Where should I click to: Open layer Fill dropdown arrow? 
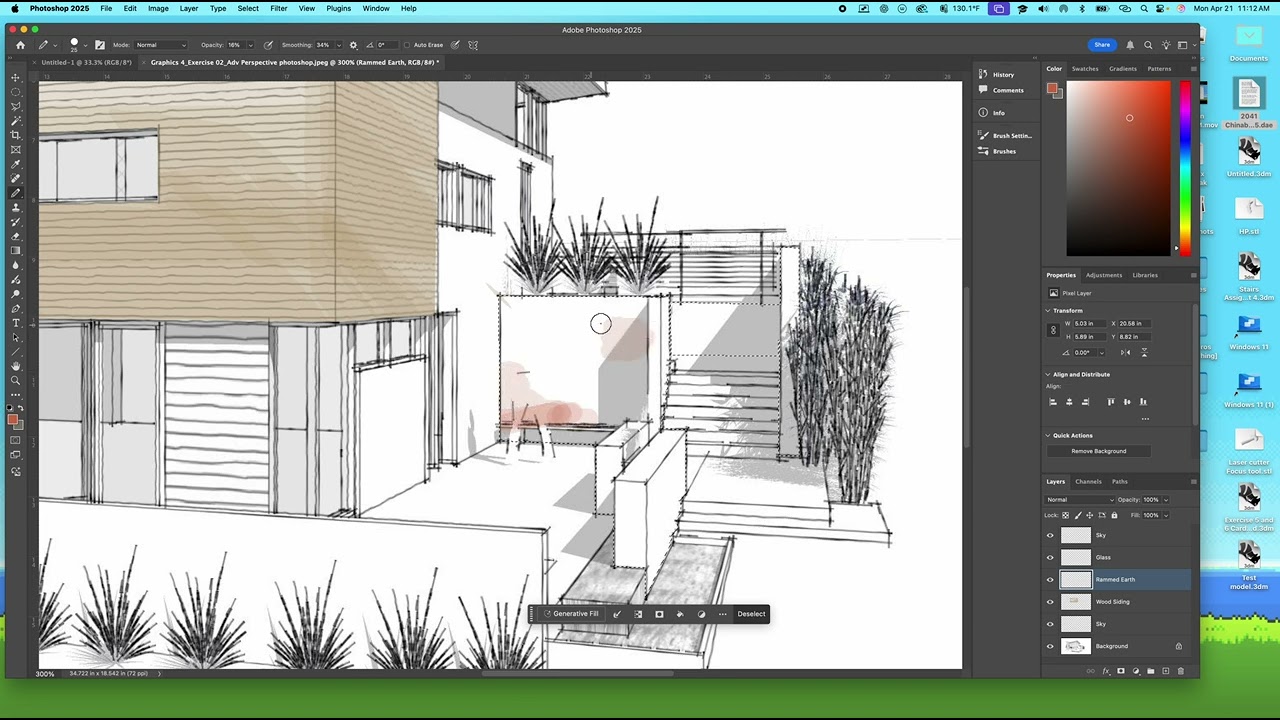click(x=1165, y=515)
